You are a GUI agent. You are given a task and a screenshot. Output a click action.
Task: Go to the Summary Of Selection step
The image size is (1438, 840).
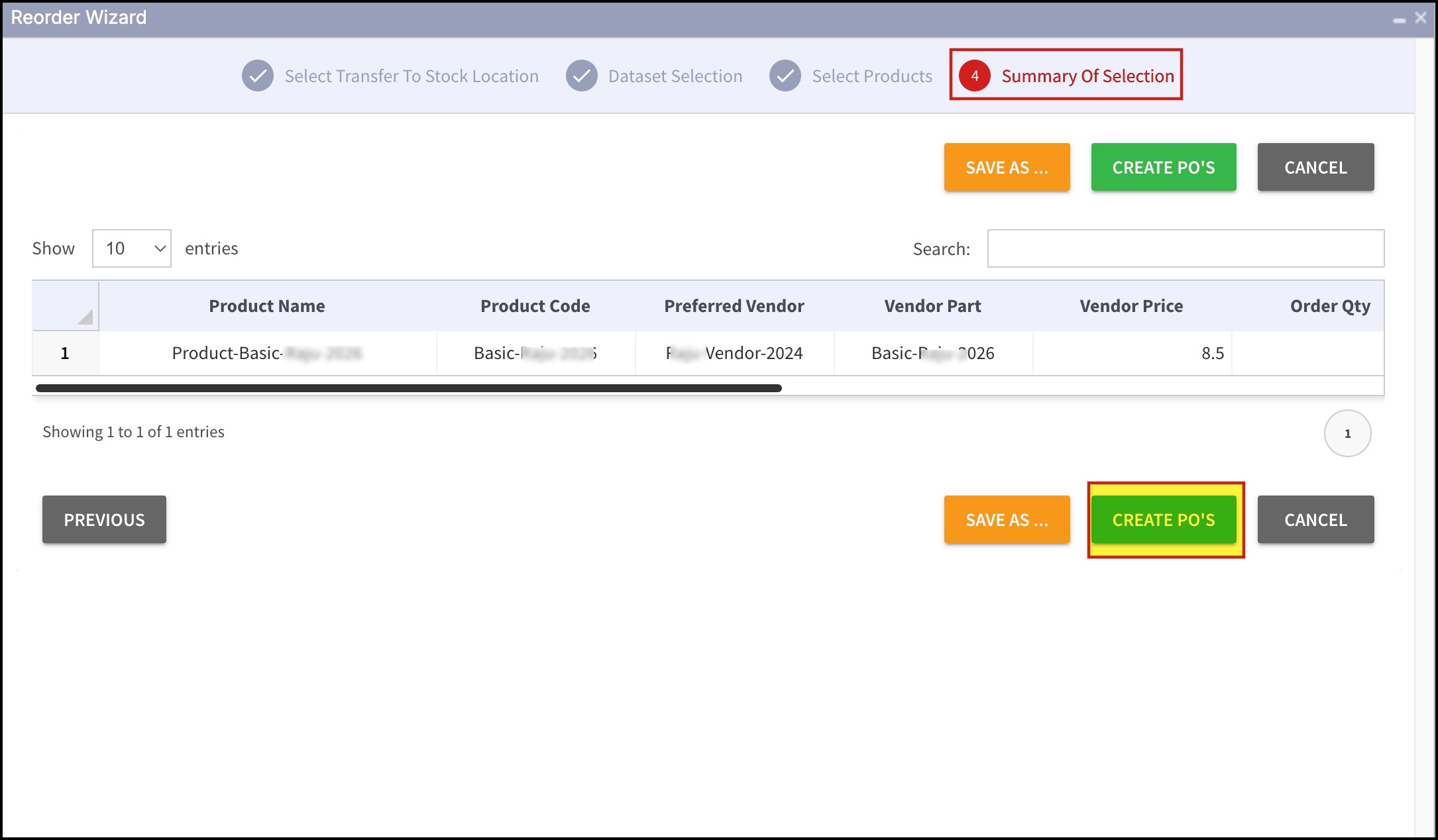[1087, 76]
